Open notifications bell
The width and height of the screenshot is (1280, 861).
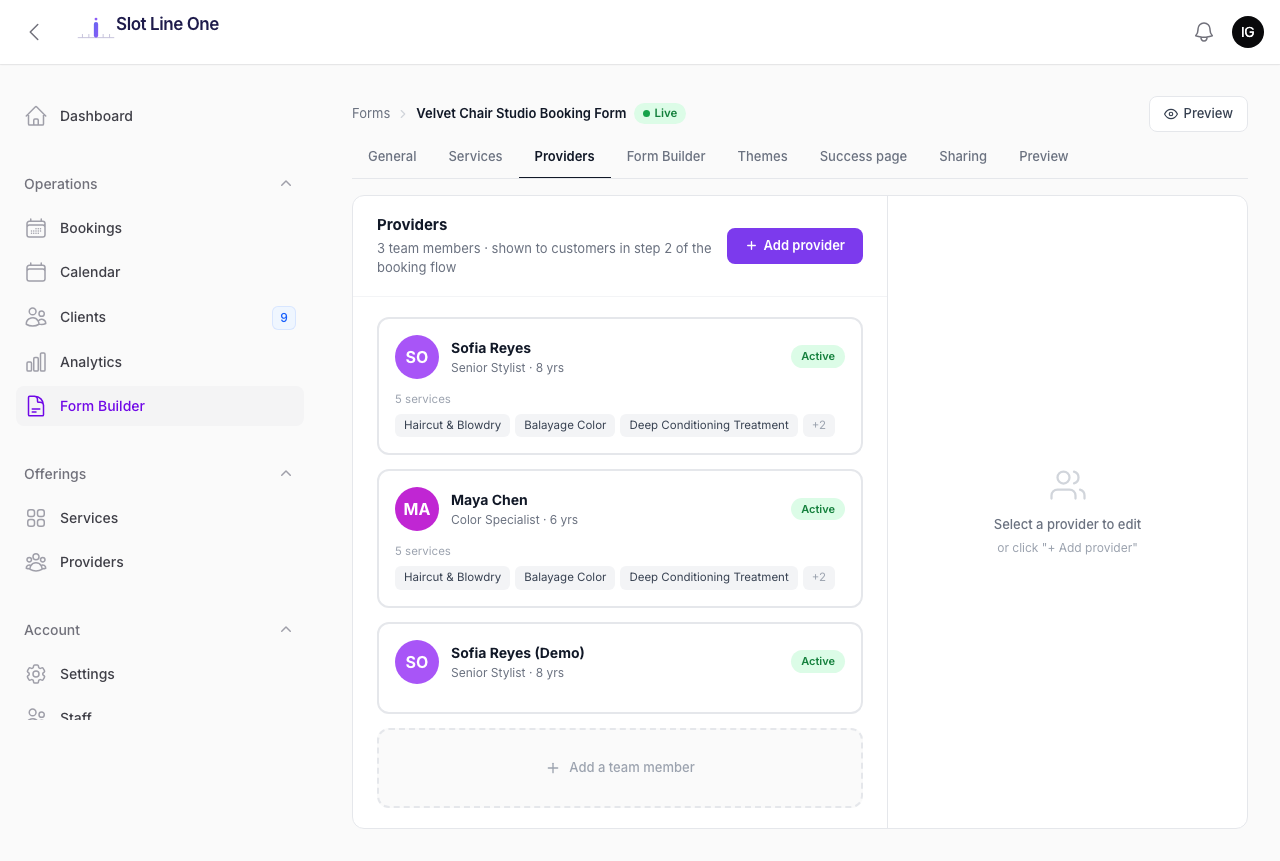click(x=1204, y=32)
